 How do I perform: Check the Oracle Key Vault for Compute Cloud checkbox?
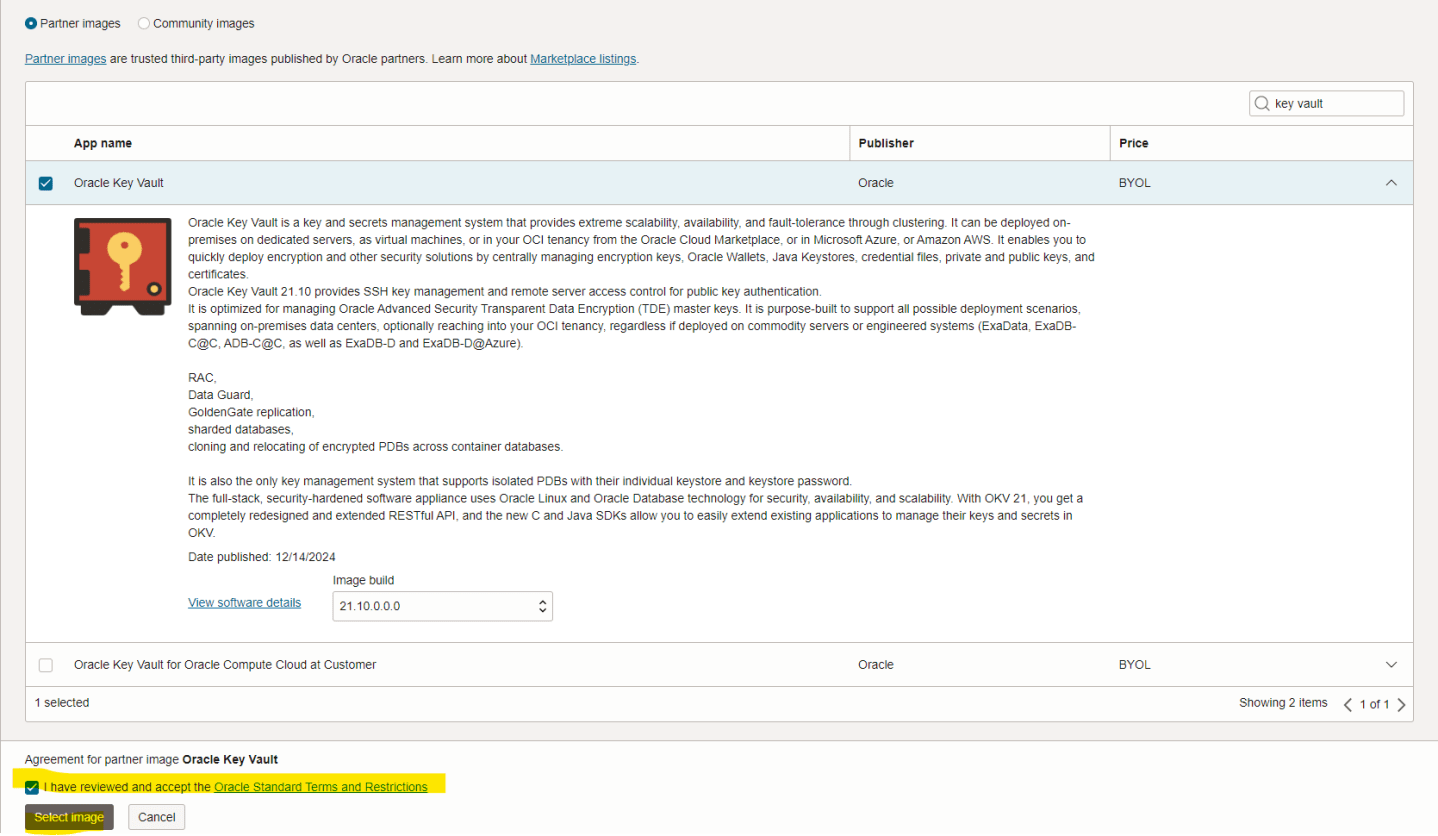tap(45, 664)
